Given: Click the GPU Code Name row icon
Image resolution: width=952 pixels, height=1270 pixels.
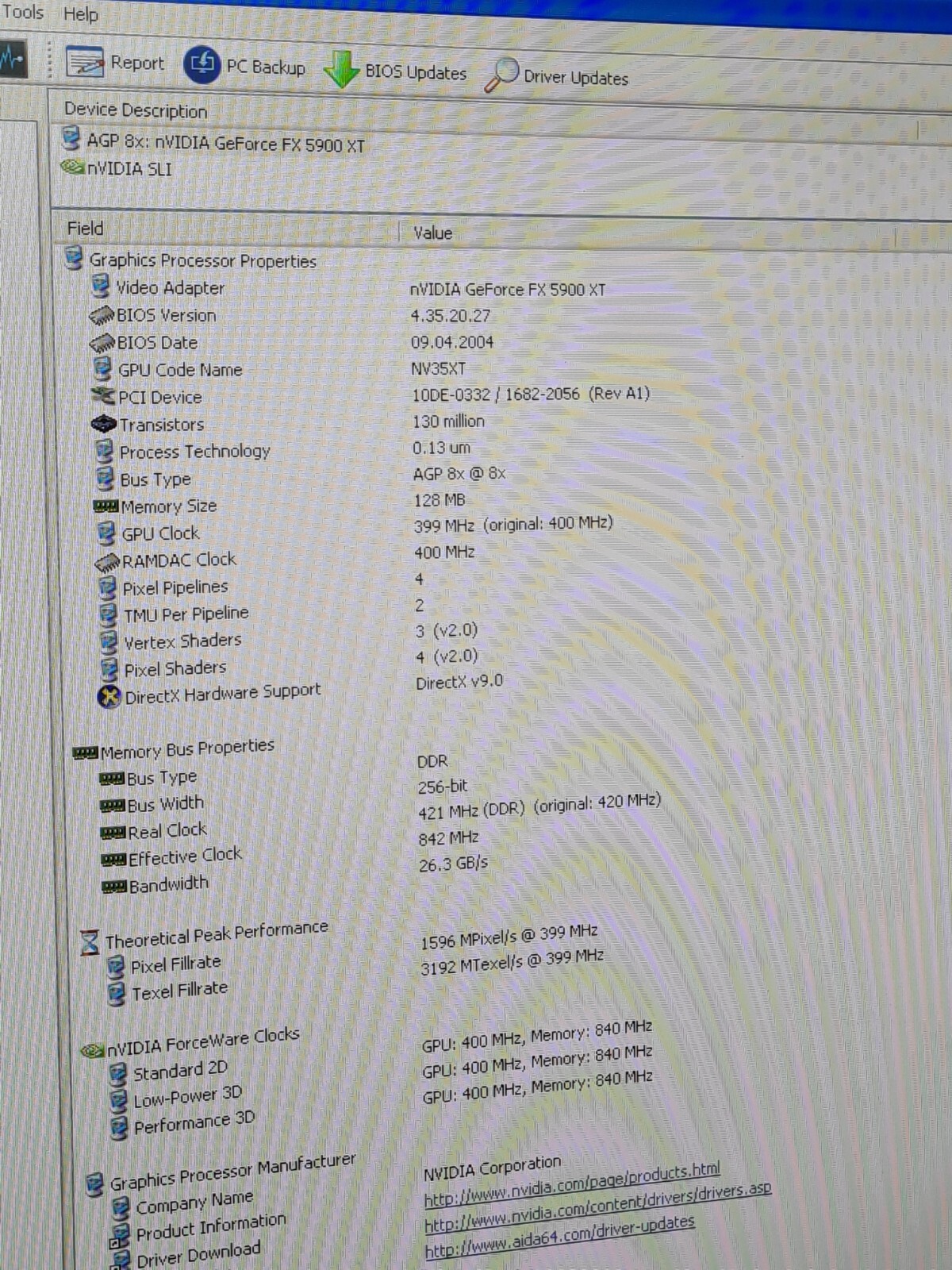Looking at the screenshot, I should pyautogui.click(x=102, y=369).
